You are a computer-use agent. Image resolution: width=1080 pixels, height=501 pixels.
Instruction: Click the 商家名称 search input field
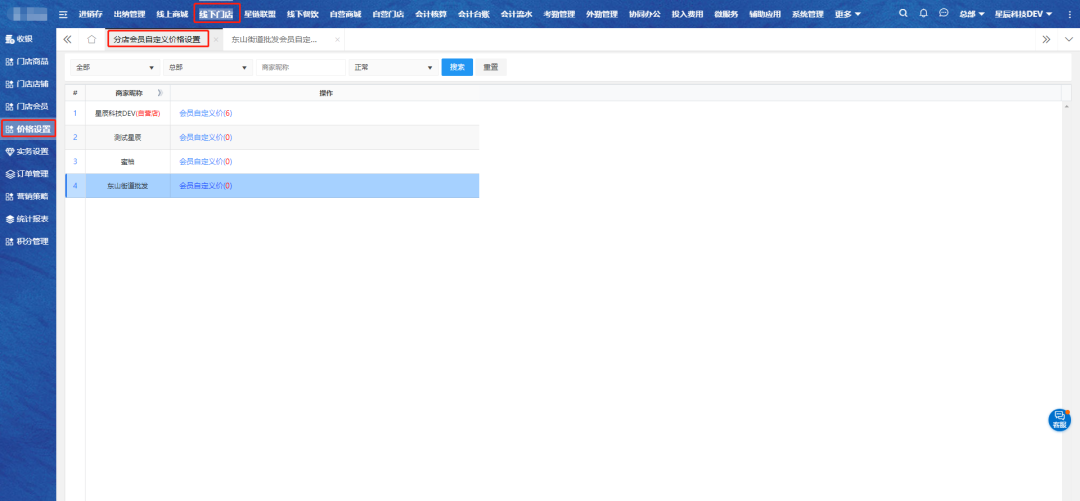(301, 67)
